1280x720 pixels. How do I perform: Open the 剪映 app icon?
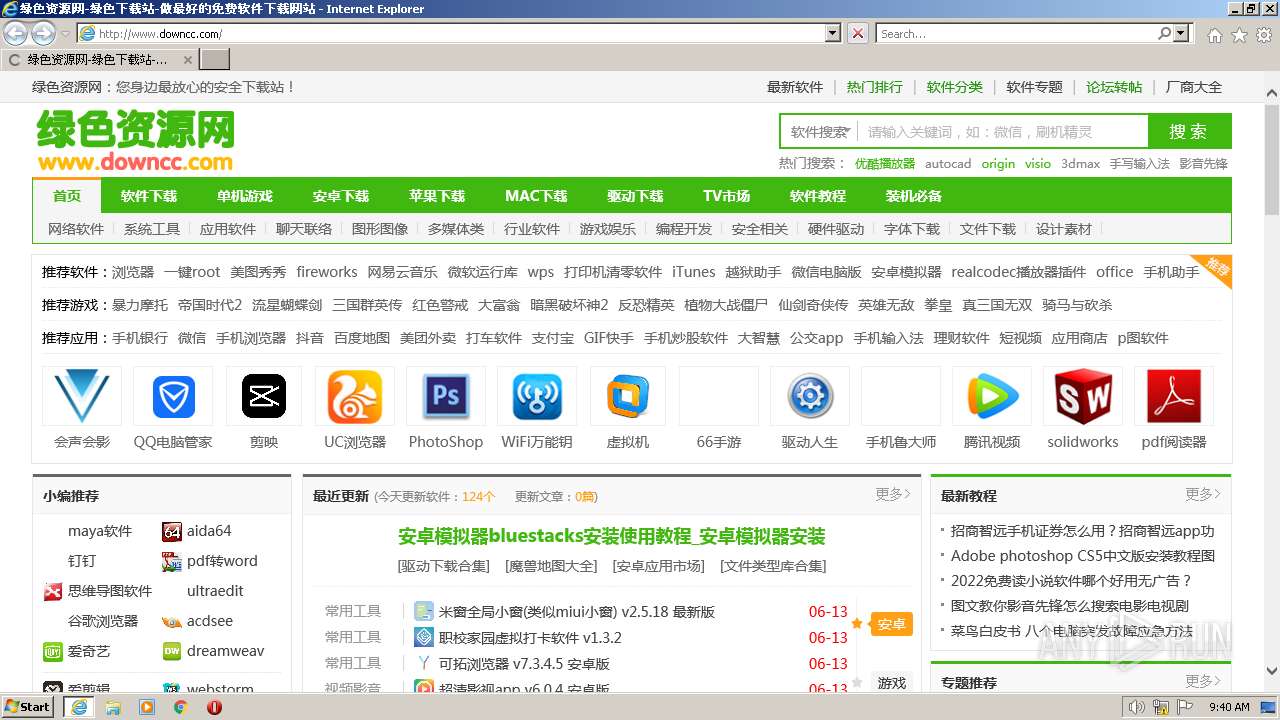coord(264,397)
